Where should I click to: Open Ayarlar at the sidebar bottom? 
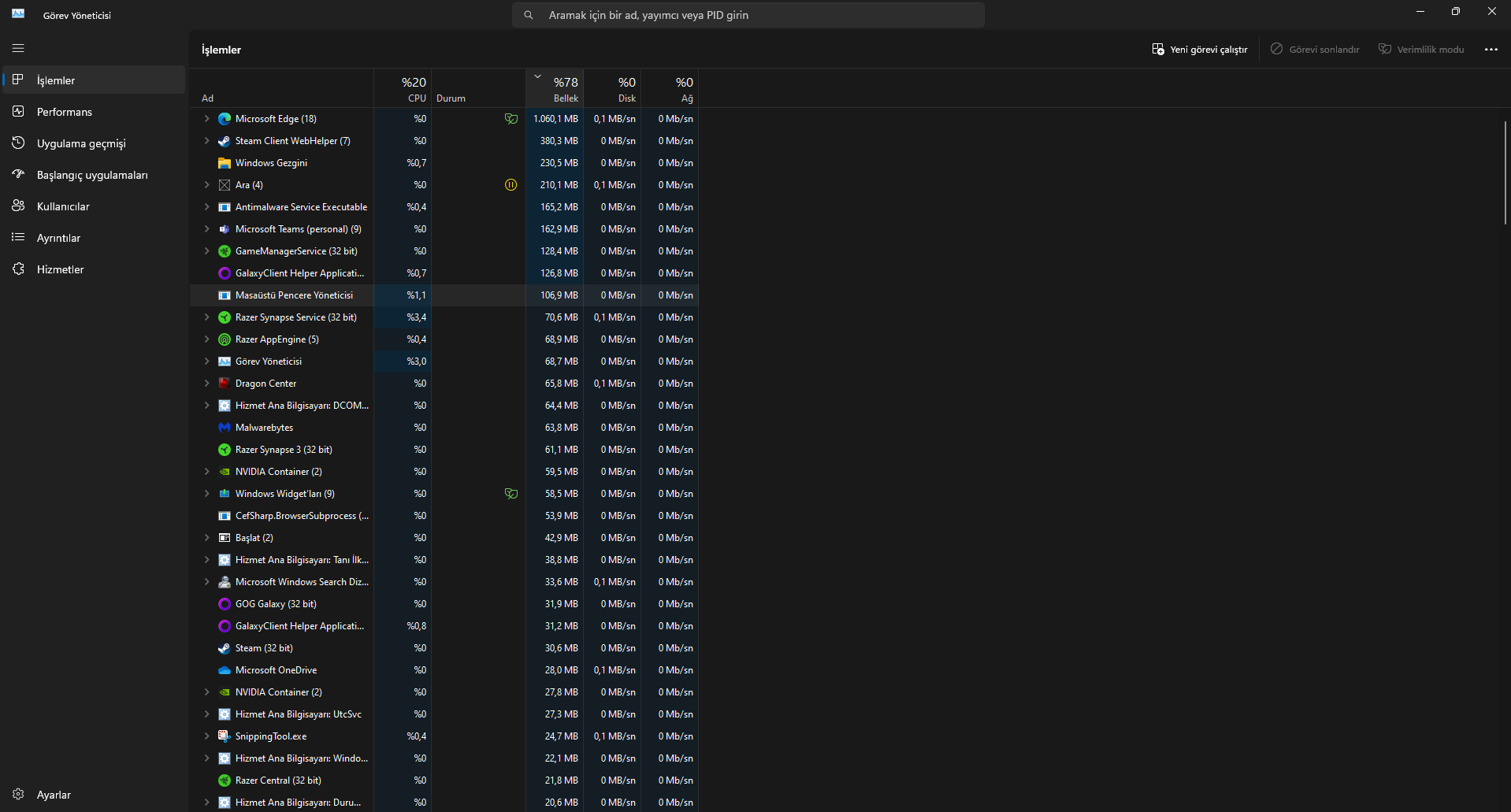tap(94, 795)
